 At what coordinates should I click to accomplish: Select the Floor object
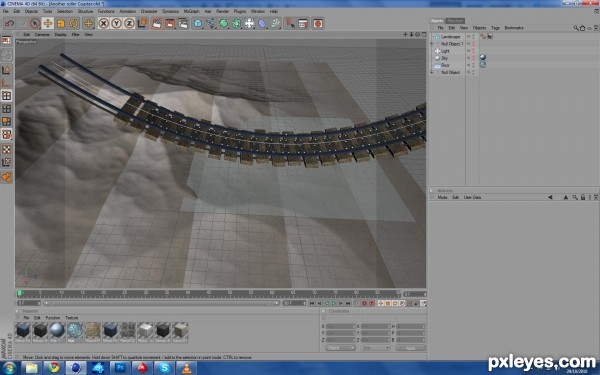445,65
